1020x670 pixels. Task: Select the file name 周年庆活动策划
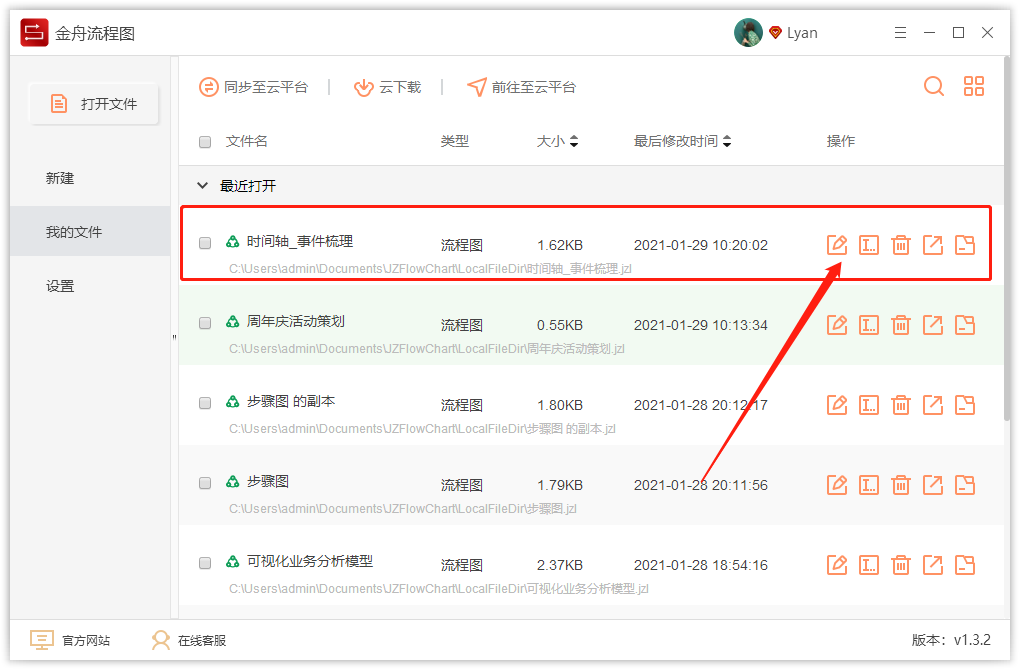coord(296,321)
